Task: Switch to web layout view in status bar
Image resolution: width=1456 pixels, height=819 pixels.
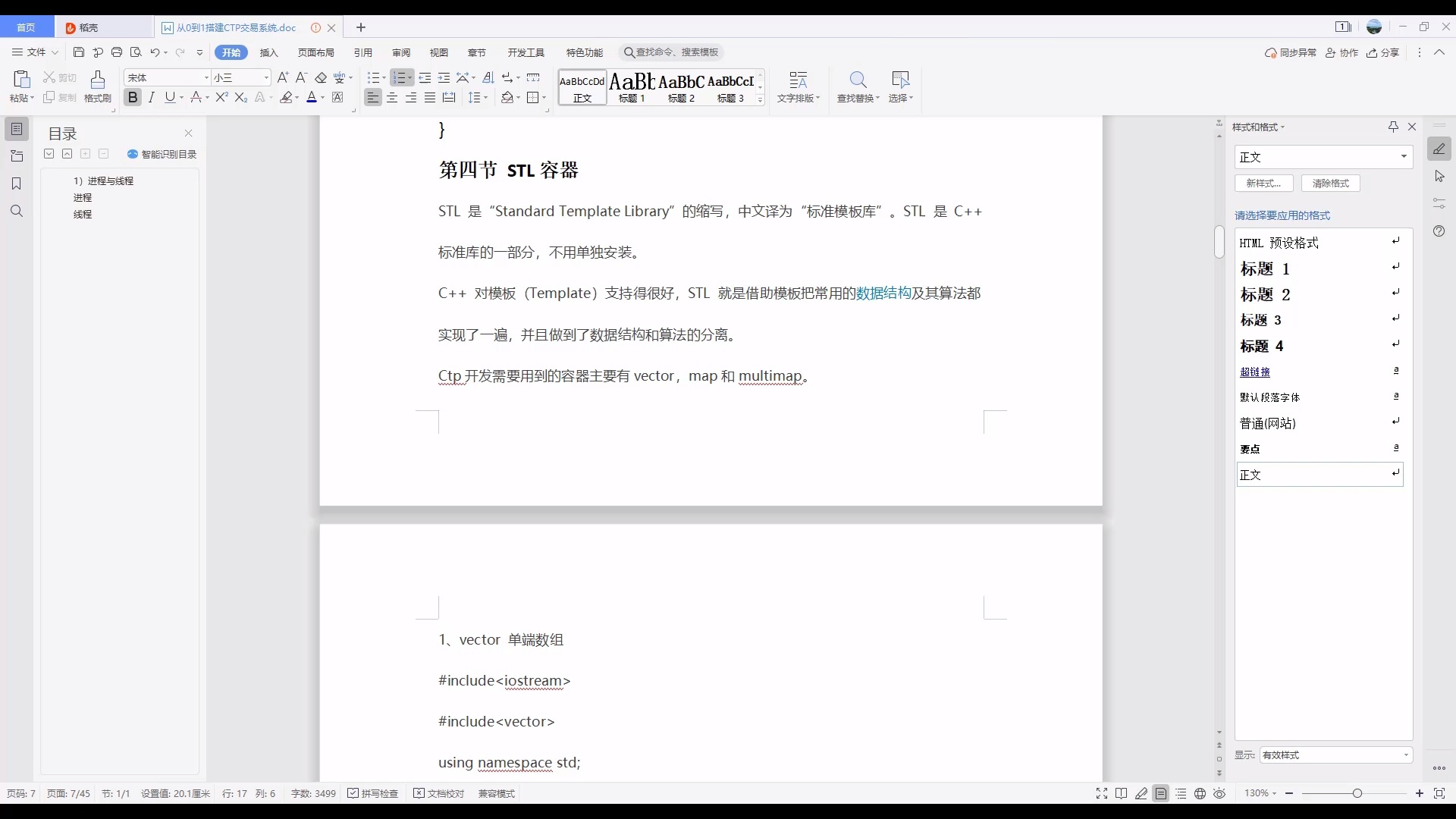Action: [x=1200, y=793]
